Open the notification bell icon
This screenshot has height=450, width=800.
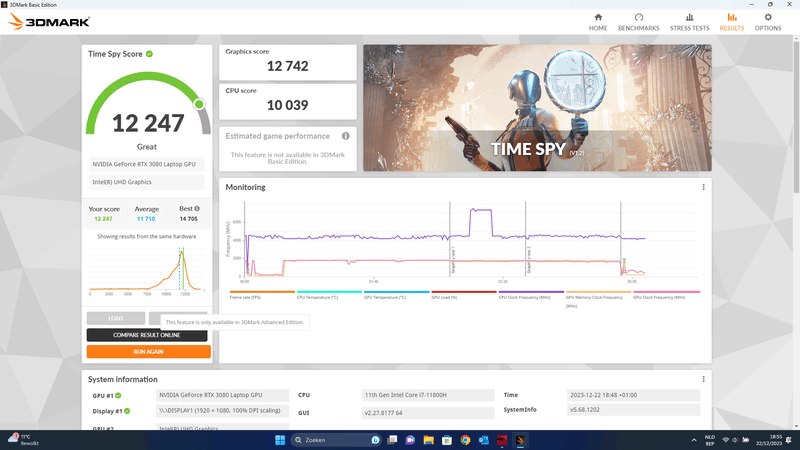[x=789, y=440]
